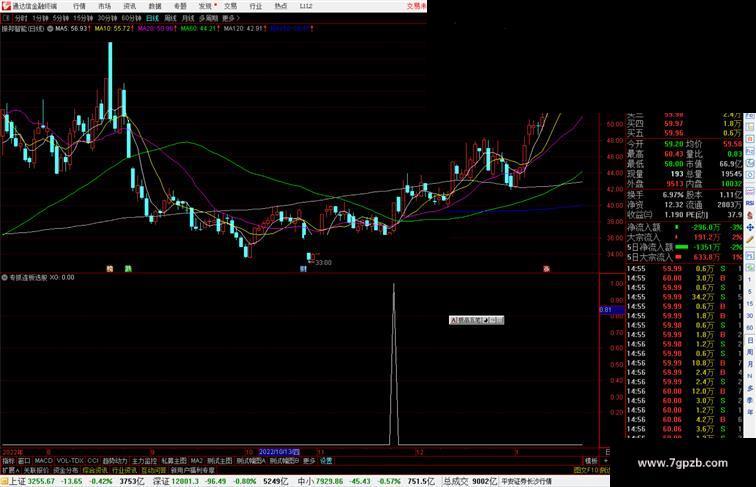Switch chart to 1分钟 period
756x487 pixels.
(x=40, y=18)
